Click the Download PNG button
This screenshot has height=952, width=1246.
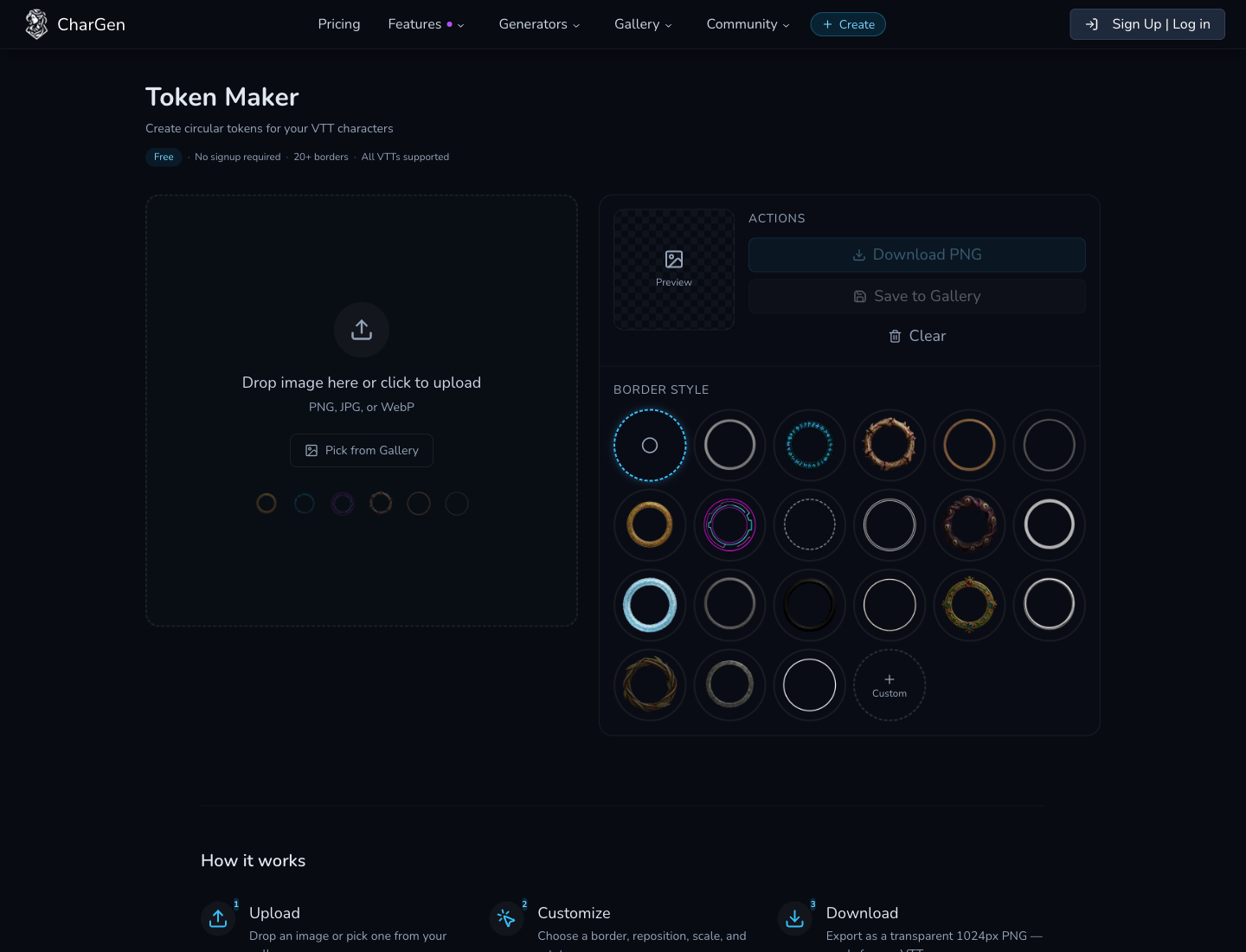coord(917,254)
